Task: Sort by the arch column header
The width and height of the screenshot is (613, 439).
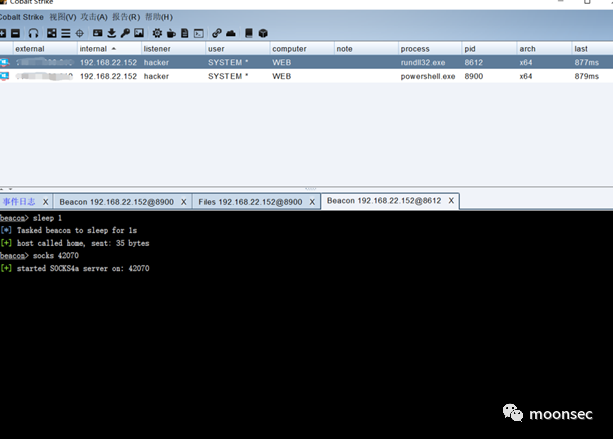Action: (544, 48)
